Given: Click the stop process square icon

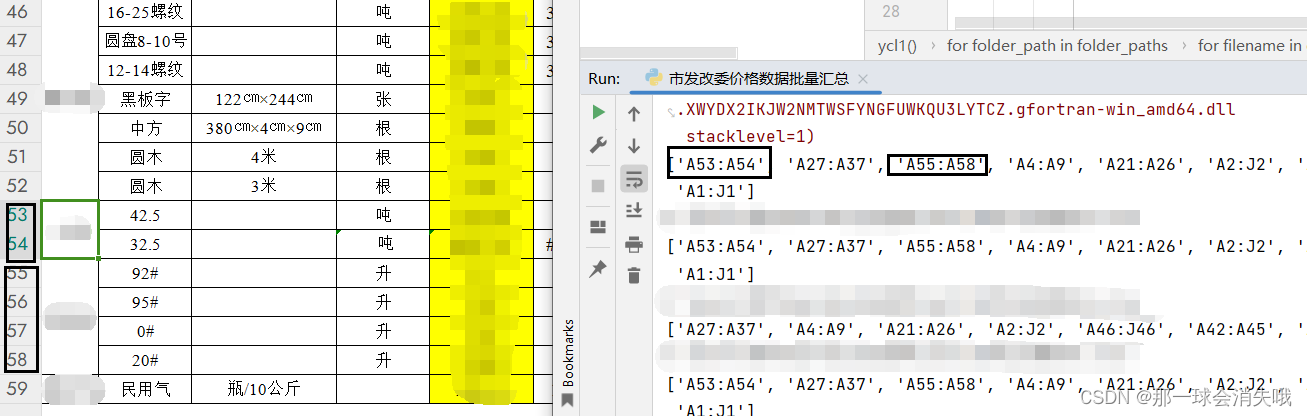Looking at the screenshot, I should coord(599,186).
